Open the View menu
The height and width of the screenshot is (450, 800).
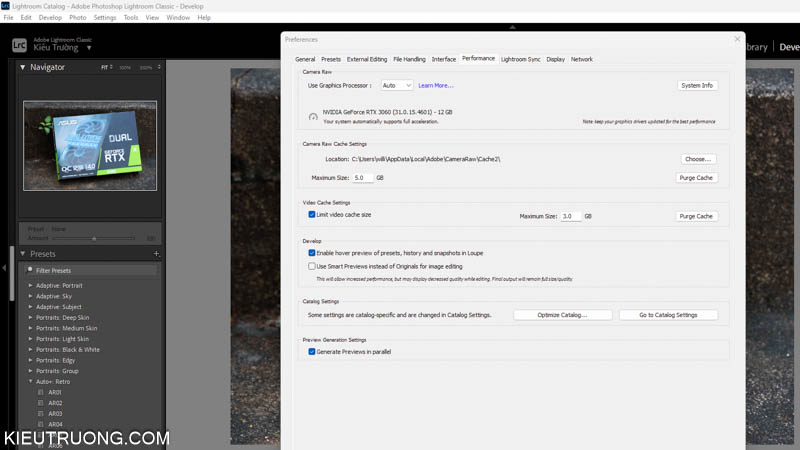(x=152, y=17)
